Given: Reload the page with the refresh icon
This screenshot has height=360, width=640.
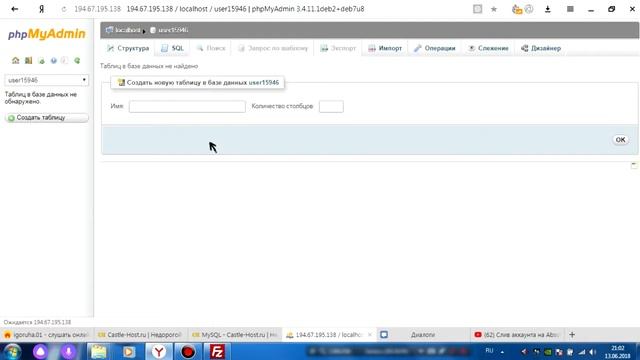Looking at the screenshot, I should pos(64,9).
